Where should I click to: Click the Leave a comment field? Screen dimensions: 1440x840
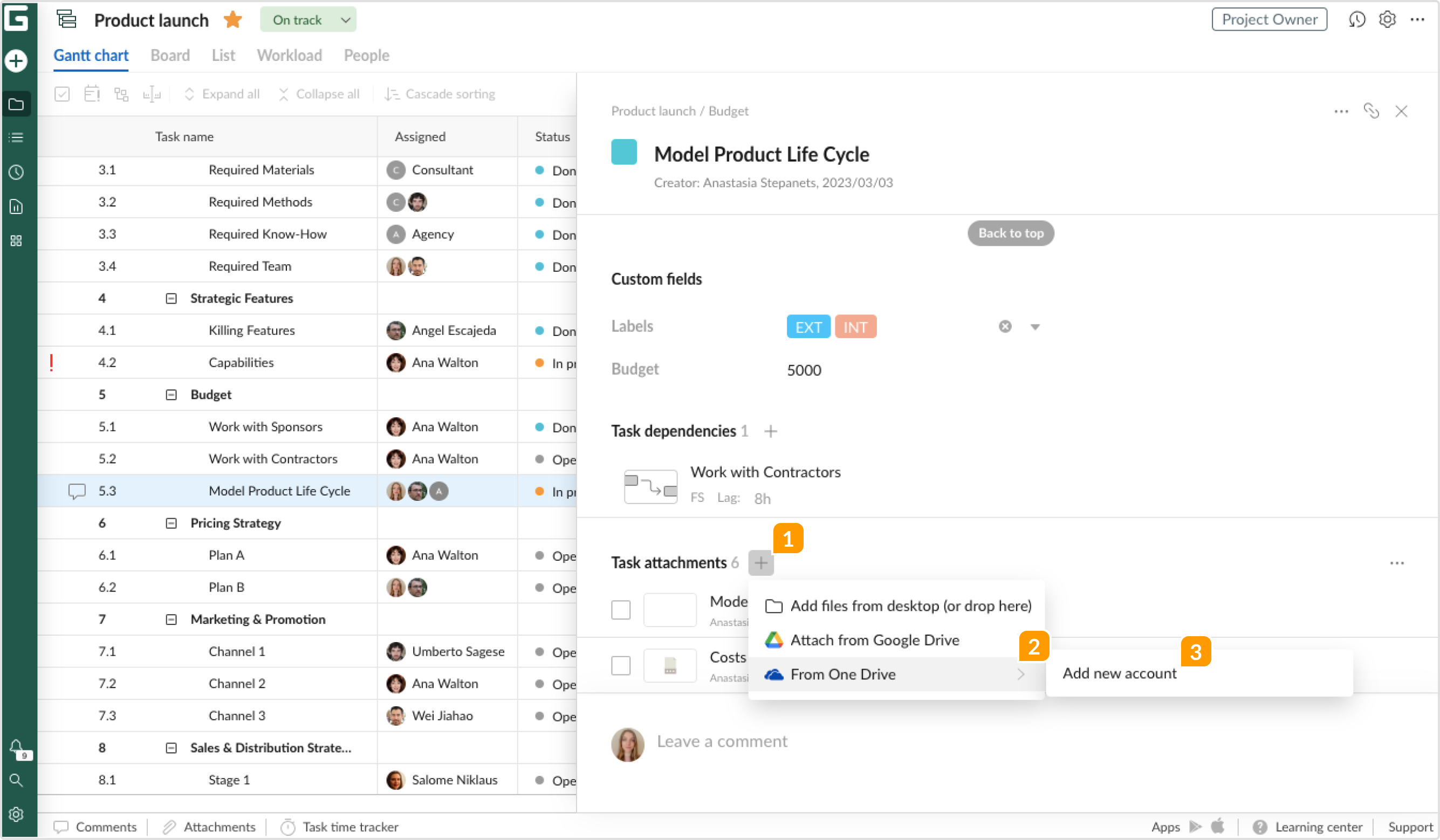[x=722, y=742]
